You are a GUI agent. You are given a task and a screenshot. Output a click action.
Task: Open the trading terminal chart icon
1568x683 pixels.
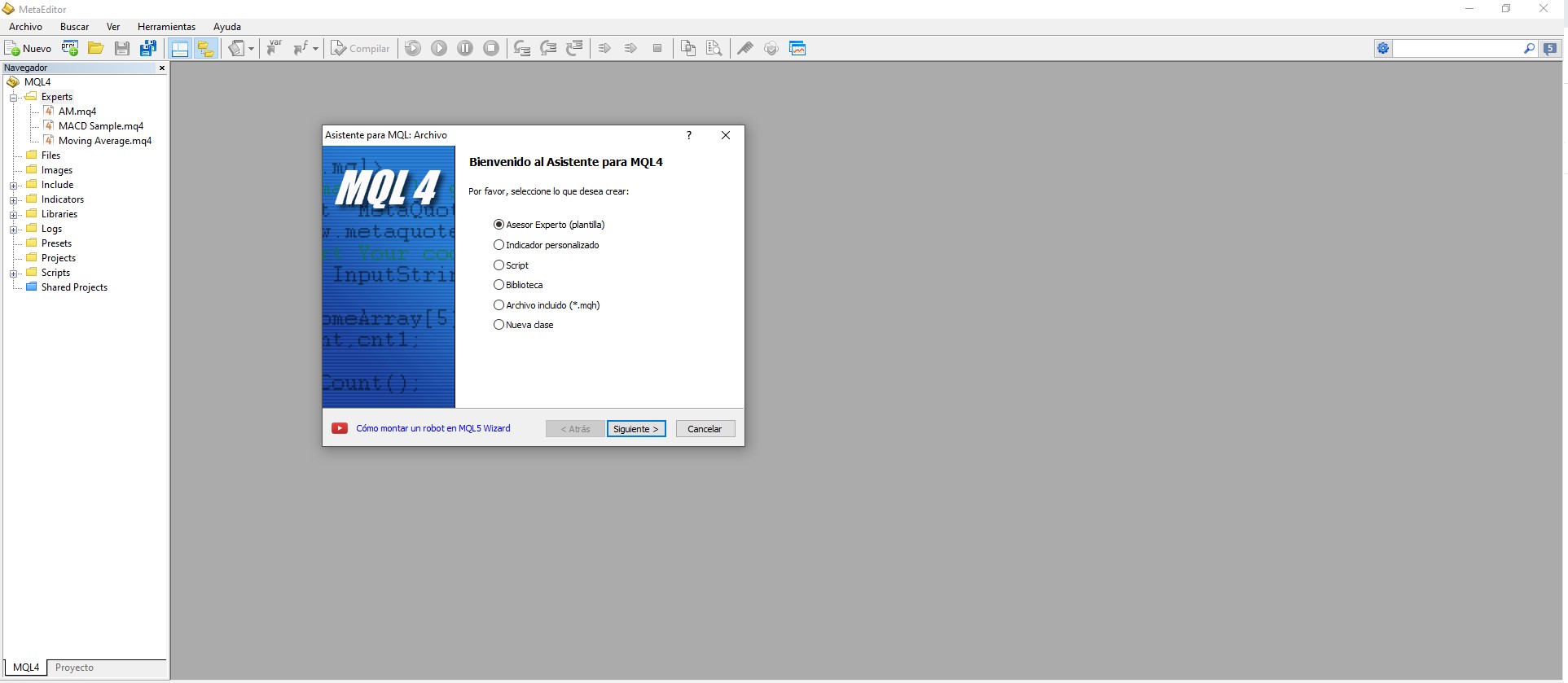797,49
